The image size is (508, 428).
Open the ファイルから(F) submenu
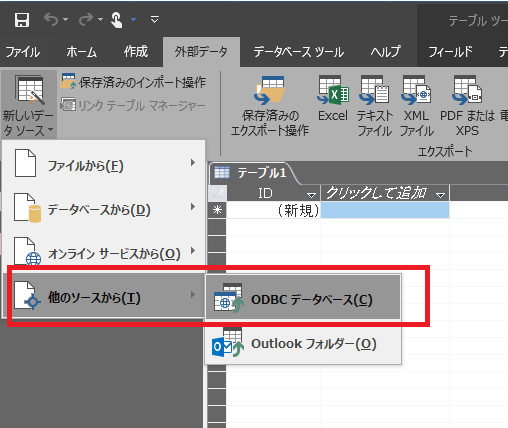[x=104, y=163]
